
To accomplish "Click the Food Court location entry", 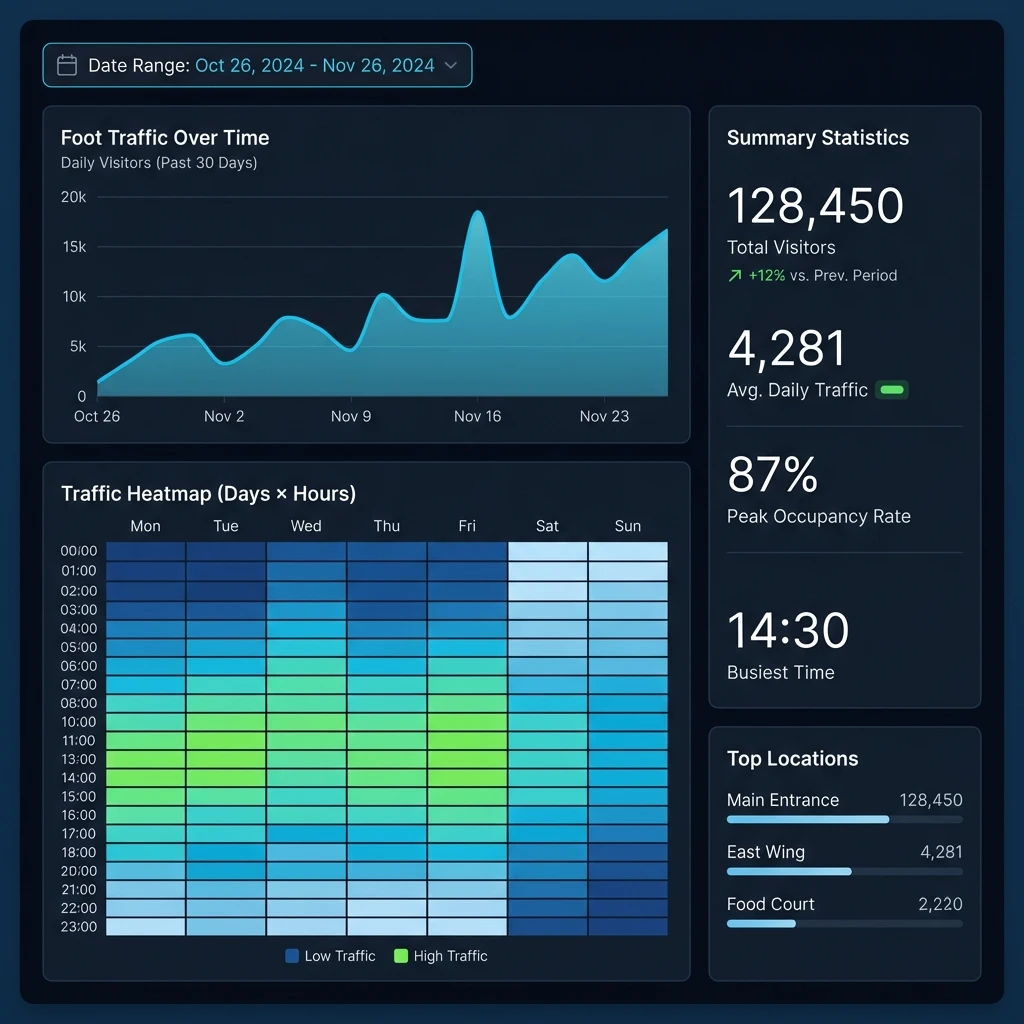I will pyautogui.click(x=770, y=904).
